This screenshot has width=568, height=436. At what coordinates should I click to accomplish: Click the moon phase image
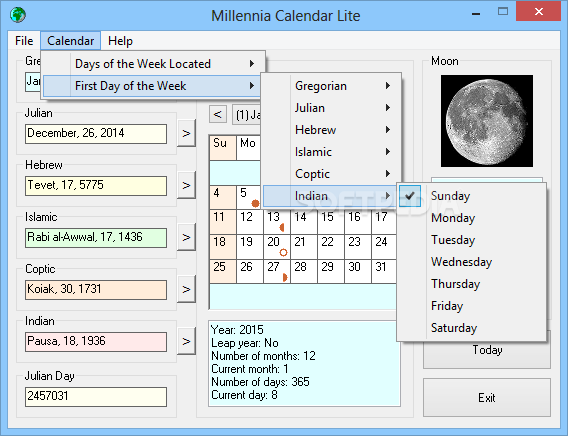pyautogui.click(x=486, y=121)
